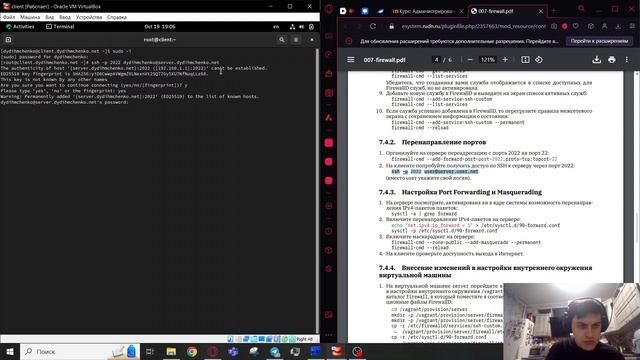Click the volume icon in GNOME top bar
The width and height of the screenshot is (640, 360).
302,27
